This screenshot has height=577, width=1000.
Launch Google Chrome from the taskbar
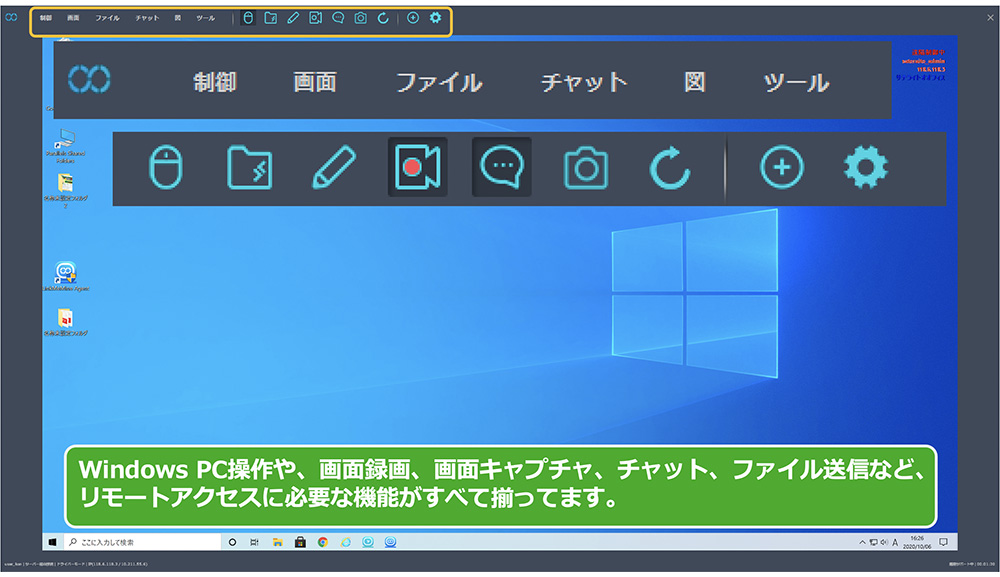(323, 542)
